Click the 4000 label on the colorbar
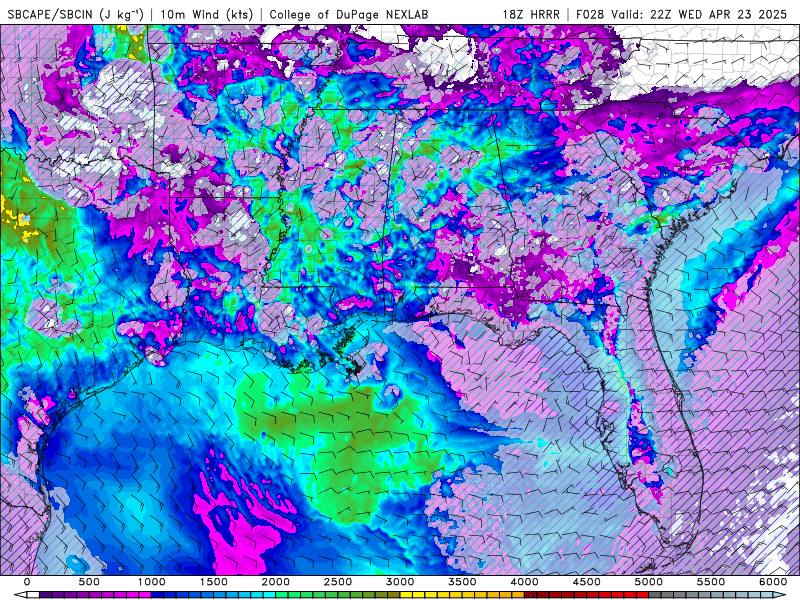The height and width of the screenshot is (600, 800). click(x=524, y=582)
